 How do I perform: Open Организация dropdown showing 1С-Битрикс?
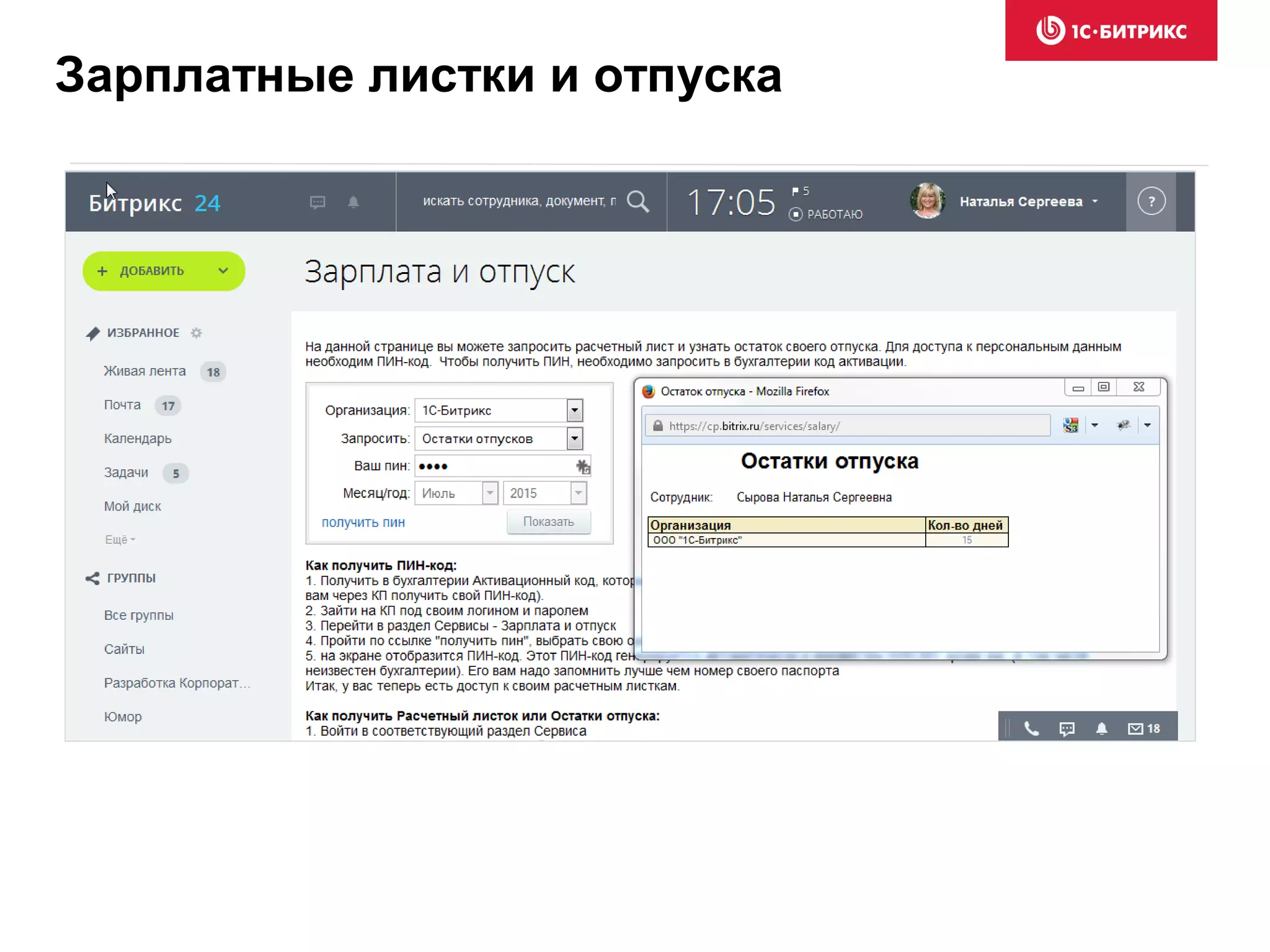click(499, 410)
